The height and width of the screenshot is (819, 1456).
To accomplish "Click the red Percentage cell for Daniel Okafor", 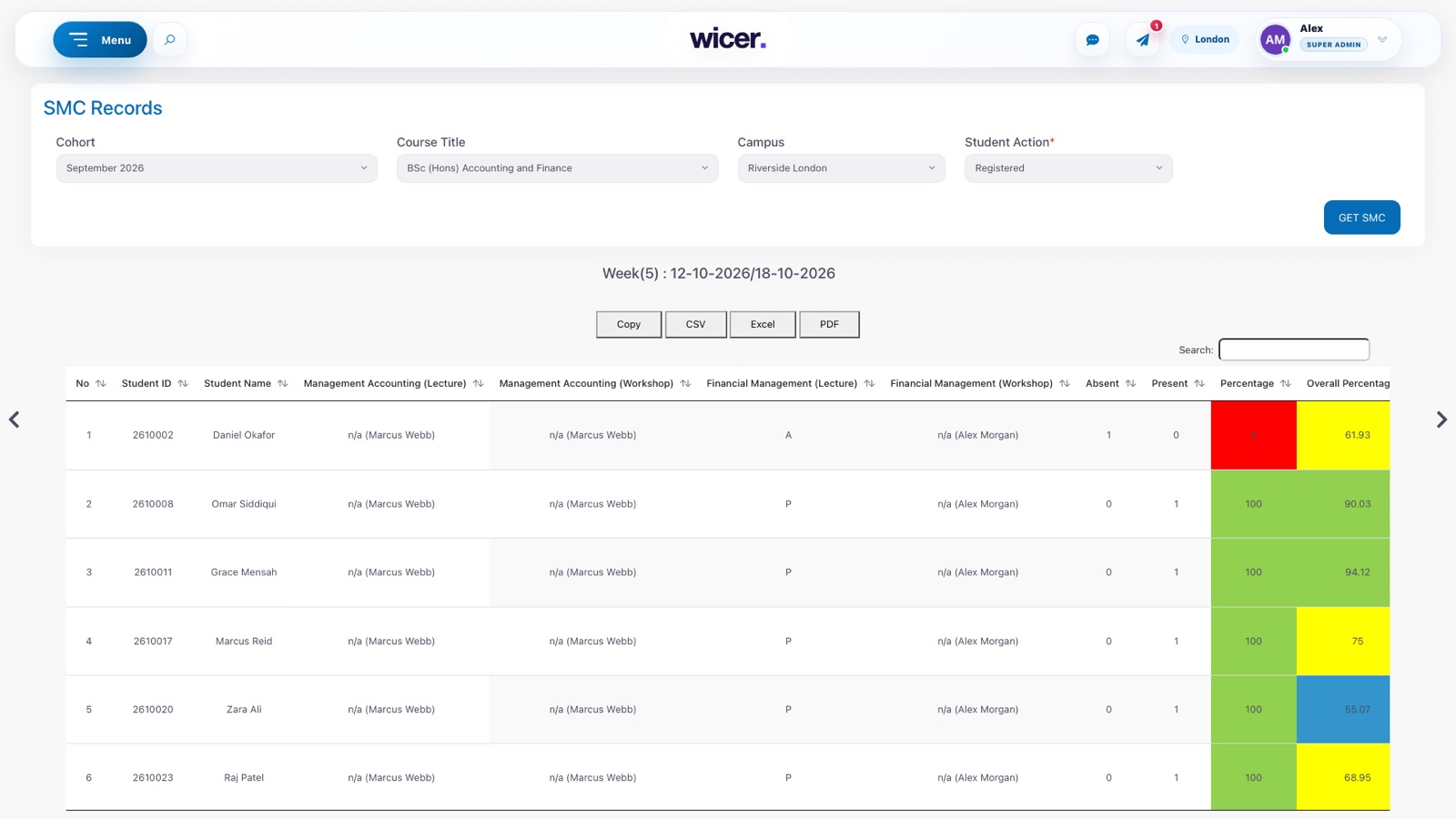I will click(1253, 435).
